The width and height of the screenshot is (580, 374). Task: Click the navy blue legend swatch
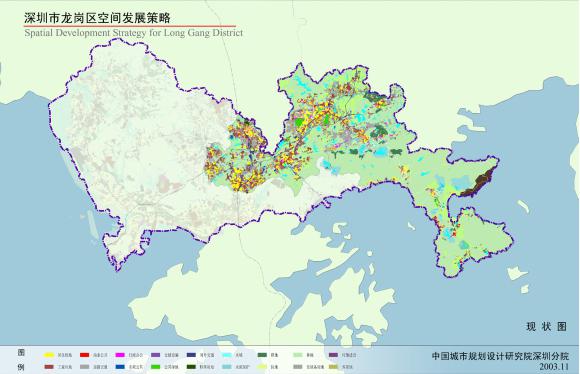coord(191,355)
